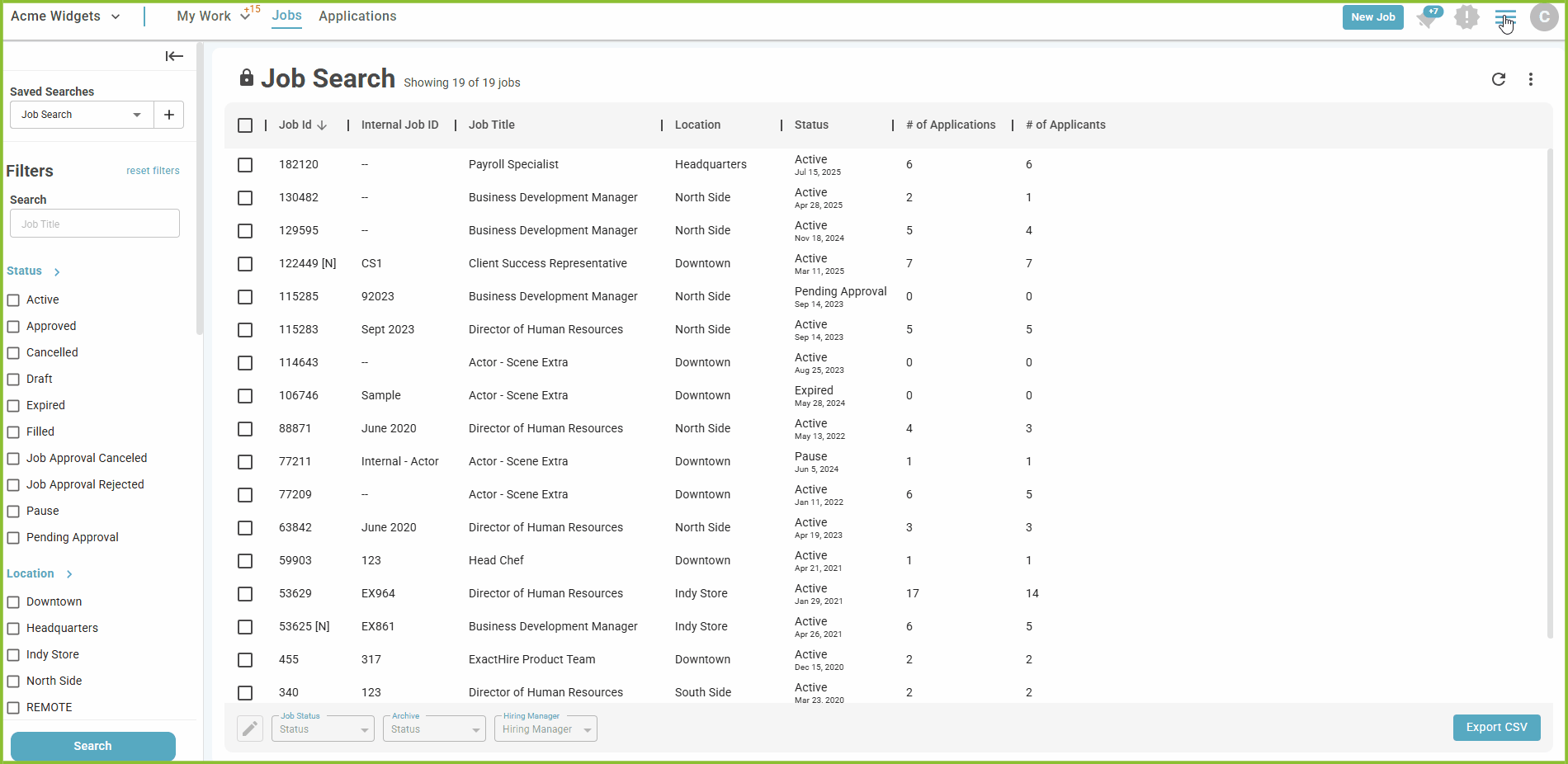This screenshot has width=1568, height=764.
Task: Export results with Export CSV
Action: [1496, 727]
